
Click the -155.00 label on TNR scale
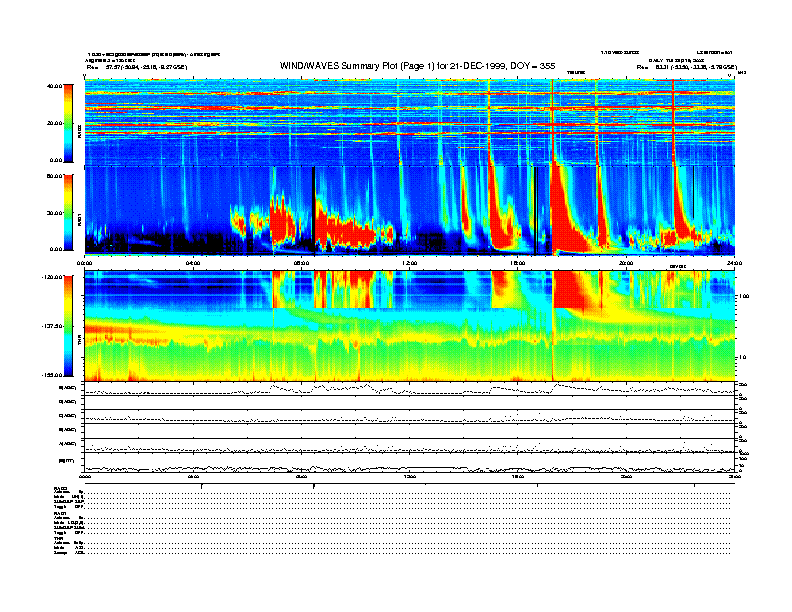(x=52, y=375)
